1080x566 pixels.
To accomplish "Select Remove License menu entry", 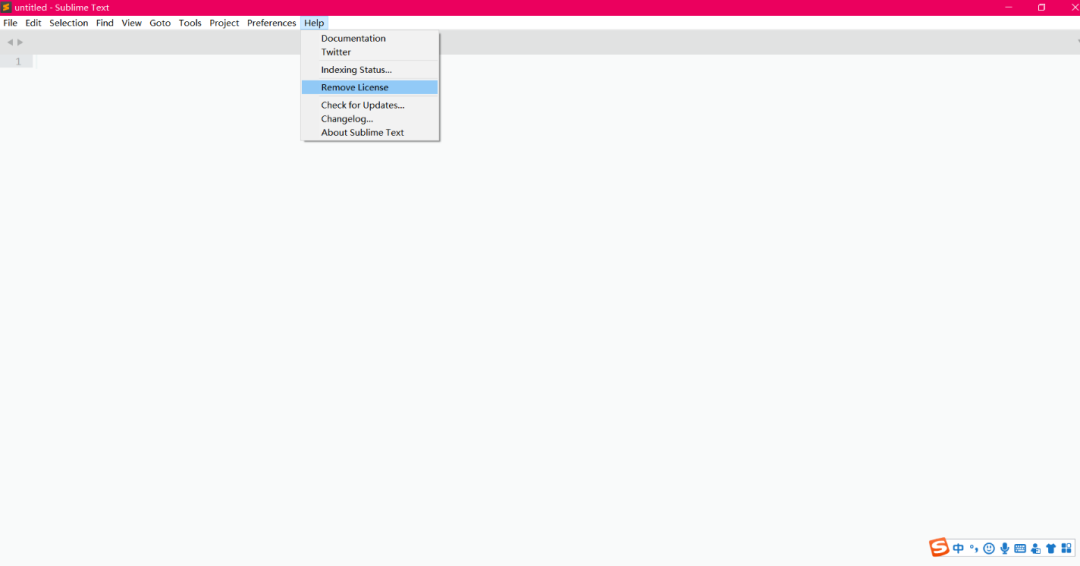I will 370,87.
